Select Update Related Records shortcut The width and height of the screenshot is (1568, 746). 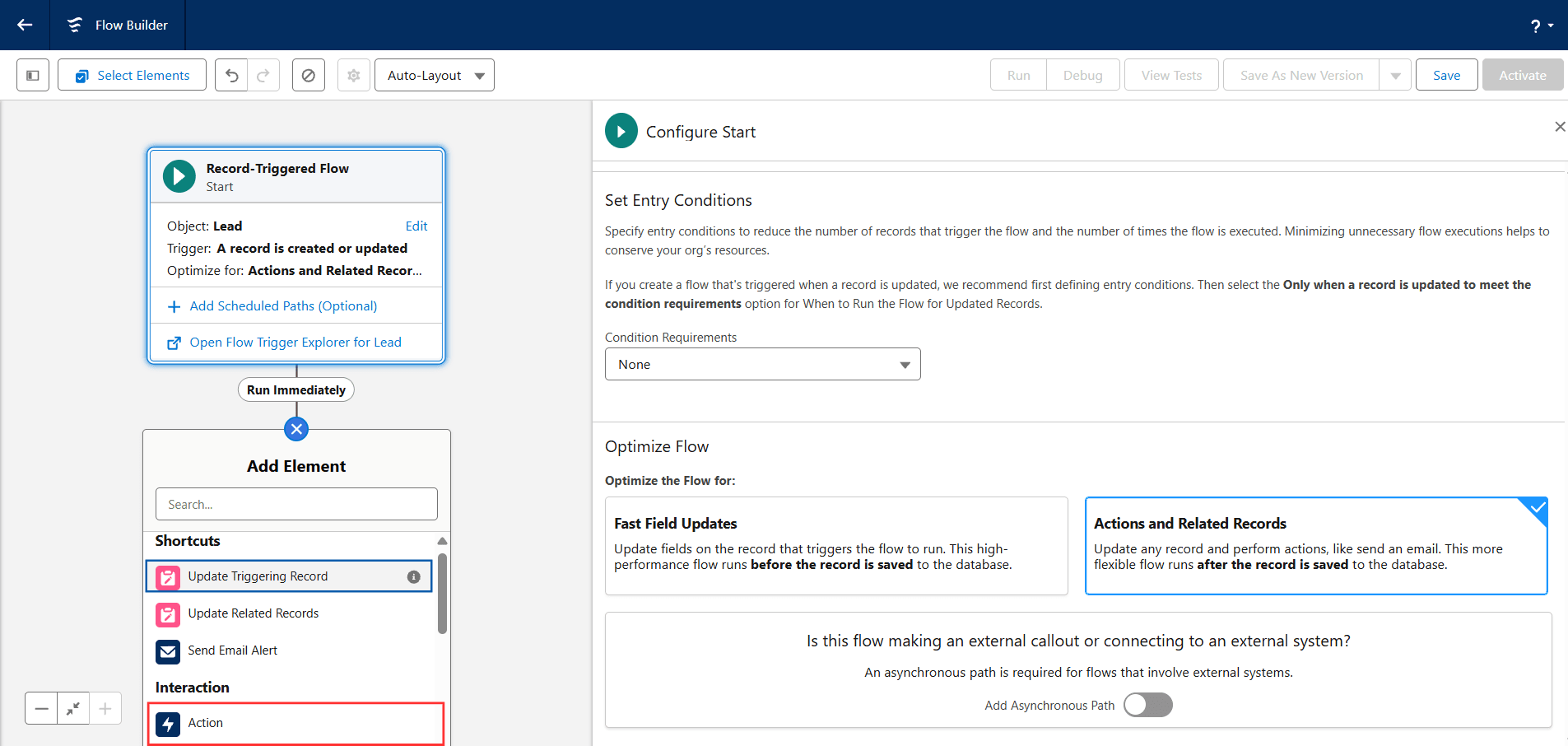coord(289,613)
